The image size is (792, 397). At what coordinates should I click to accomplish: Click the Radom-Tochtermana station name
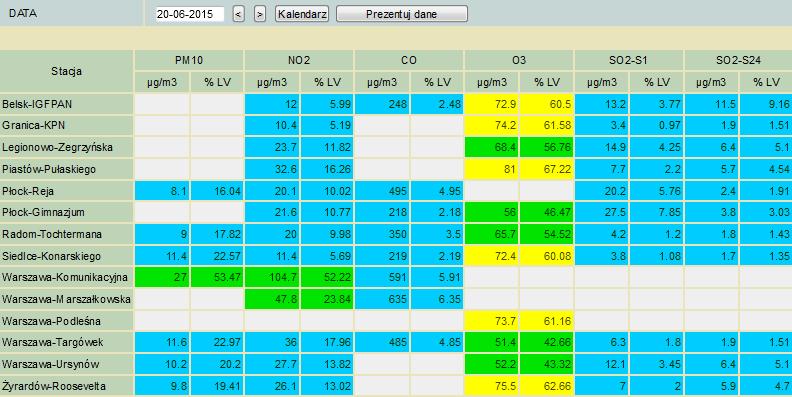(x=52, y=234)
